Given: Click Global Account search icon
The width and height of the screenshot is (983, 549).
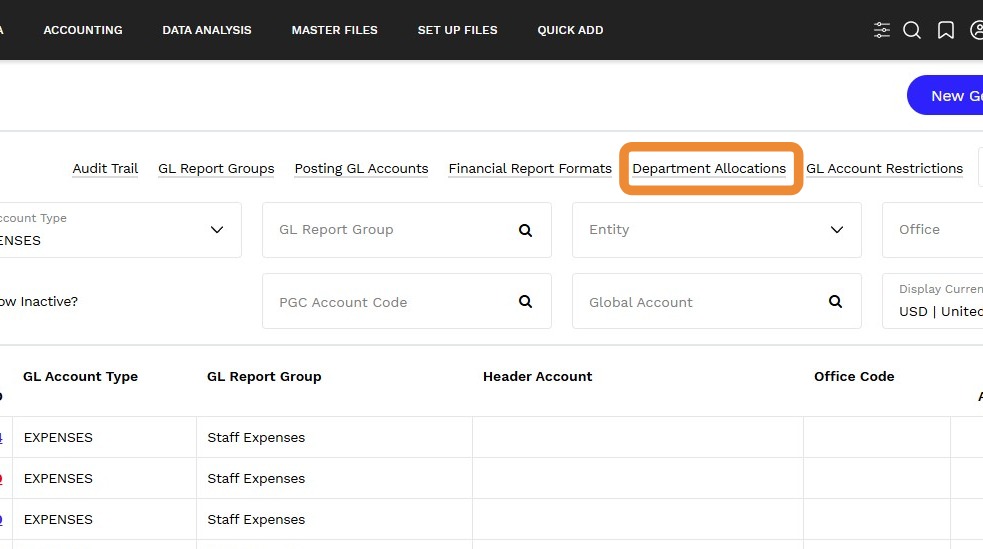Looking at the screenshot, I should coord(835,301).
